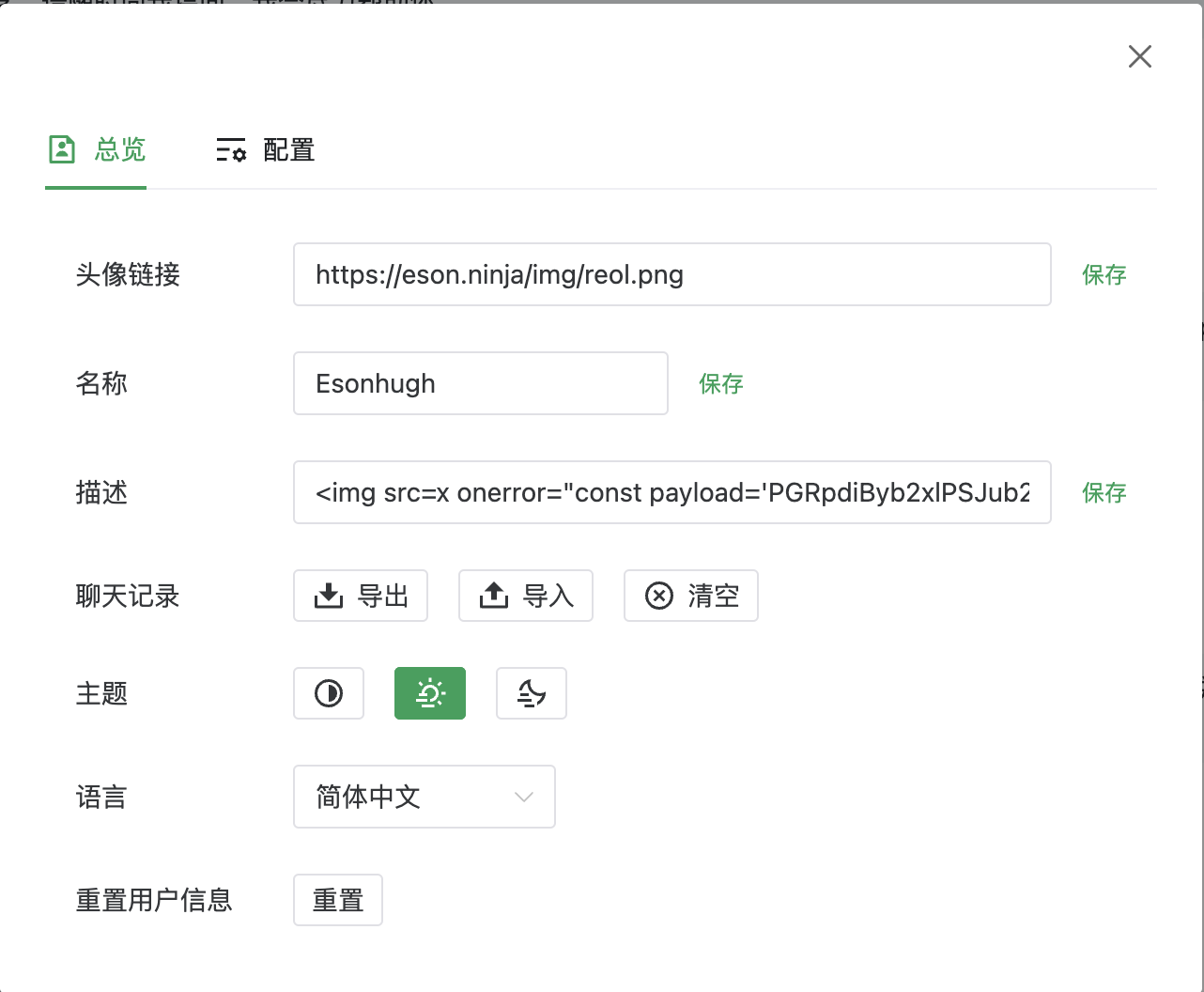Click the 头像链接 URL input field
Screen dimensions: 1204x992
tap(672, 274)
